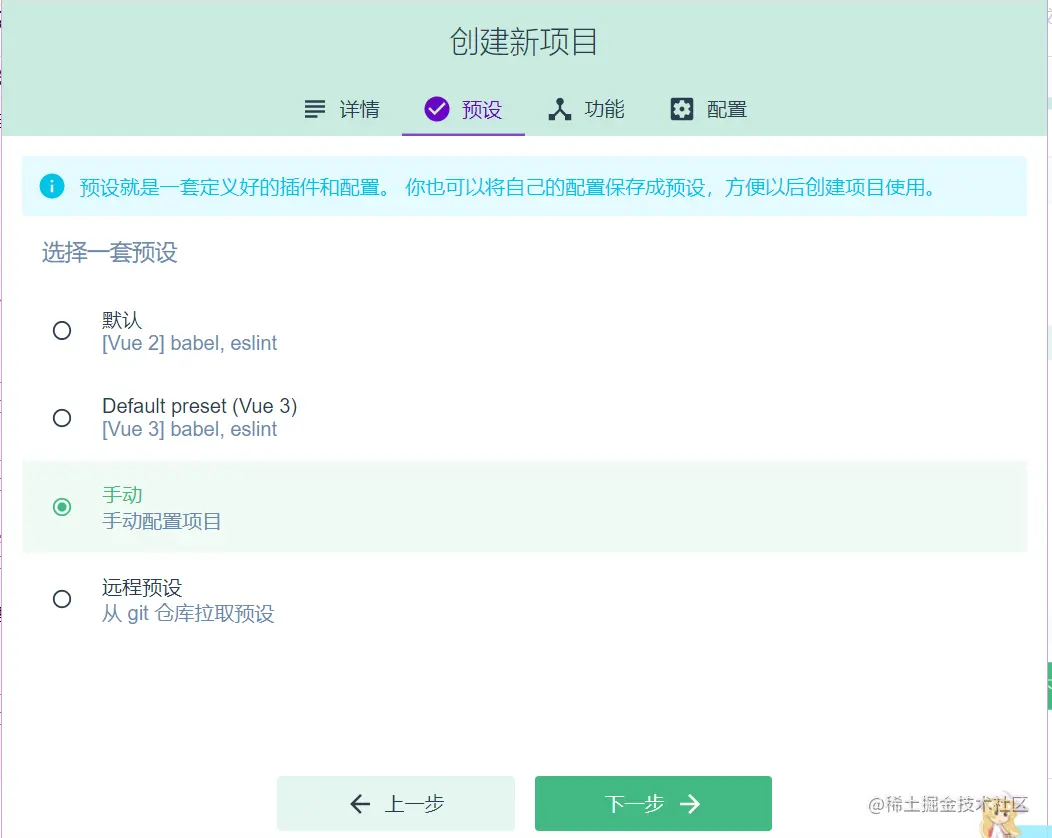Open the 配置 tab
1052x838 pixels.
pyautogui.click(x=708, y=109)
